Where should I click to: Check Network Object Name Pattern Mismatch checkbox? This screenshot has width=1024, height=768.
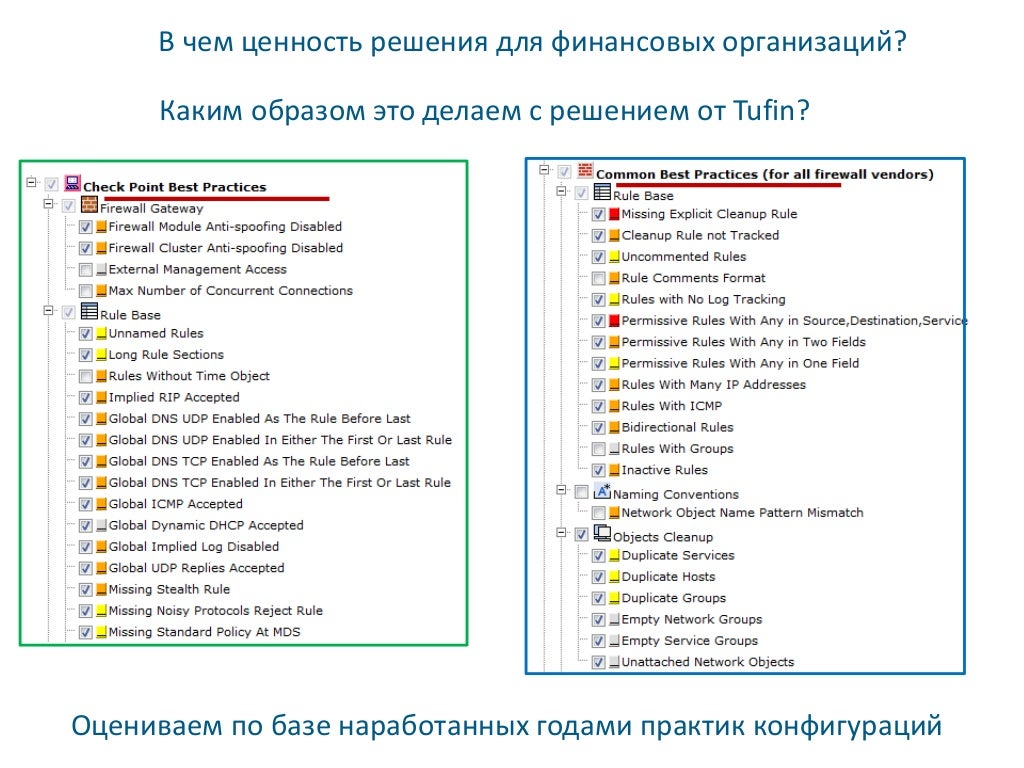598,513
